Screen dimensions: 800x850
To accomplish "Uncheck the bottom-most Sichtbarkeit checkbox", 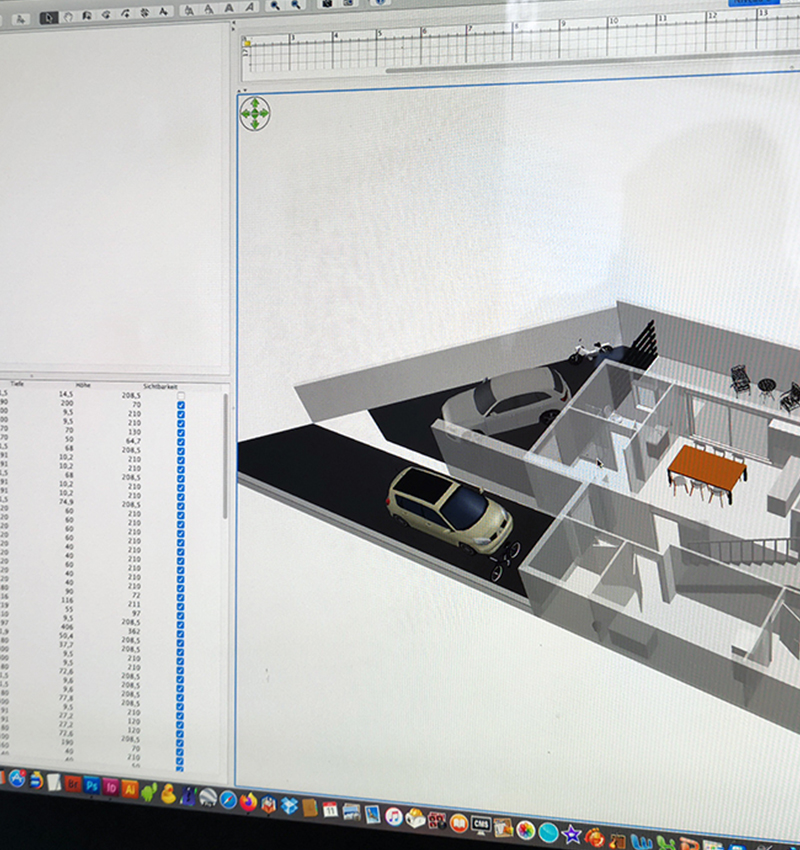I will pyautogui.click(x=179, y=768).
